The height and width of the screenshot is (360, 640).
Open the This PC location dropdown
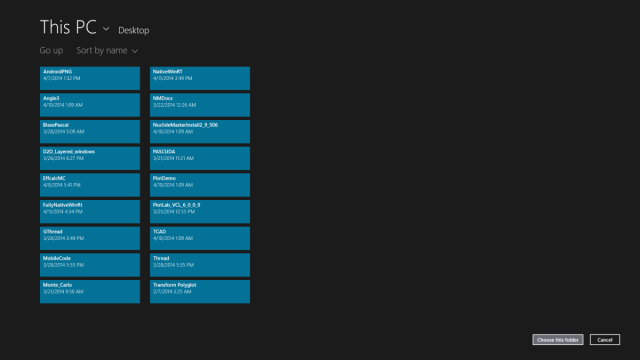tap(75, 27)
